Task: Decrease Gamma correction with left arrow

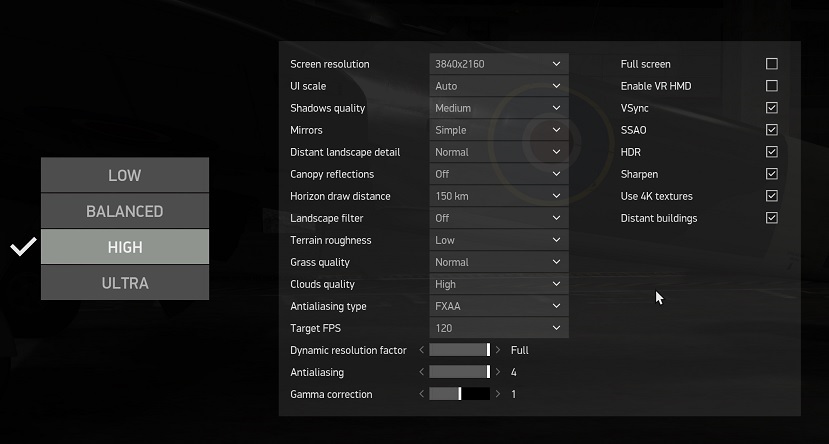Action: point(421,394)
